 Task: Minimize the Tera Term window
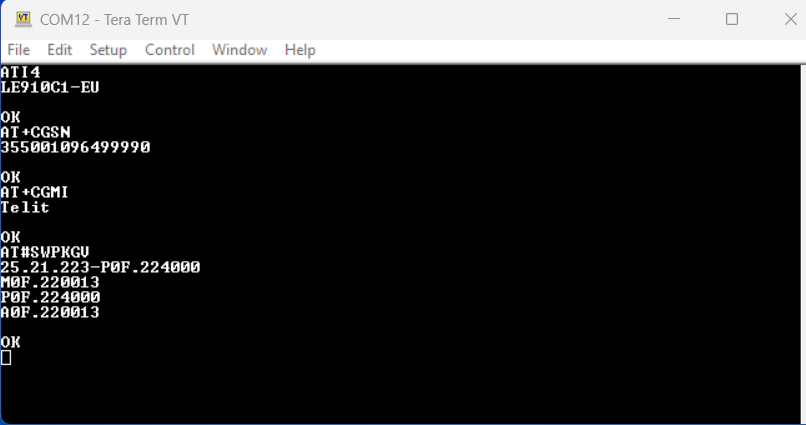point(674,19)
